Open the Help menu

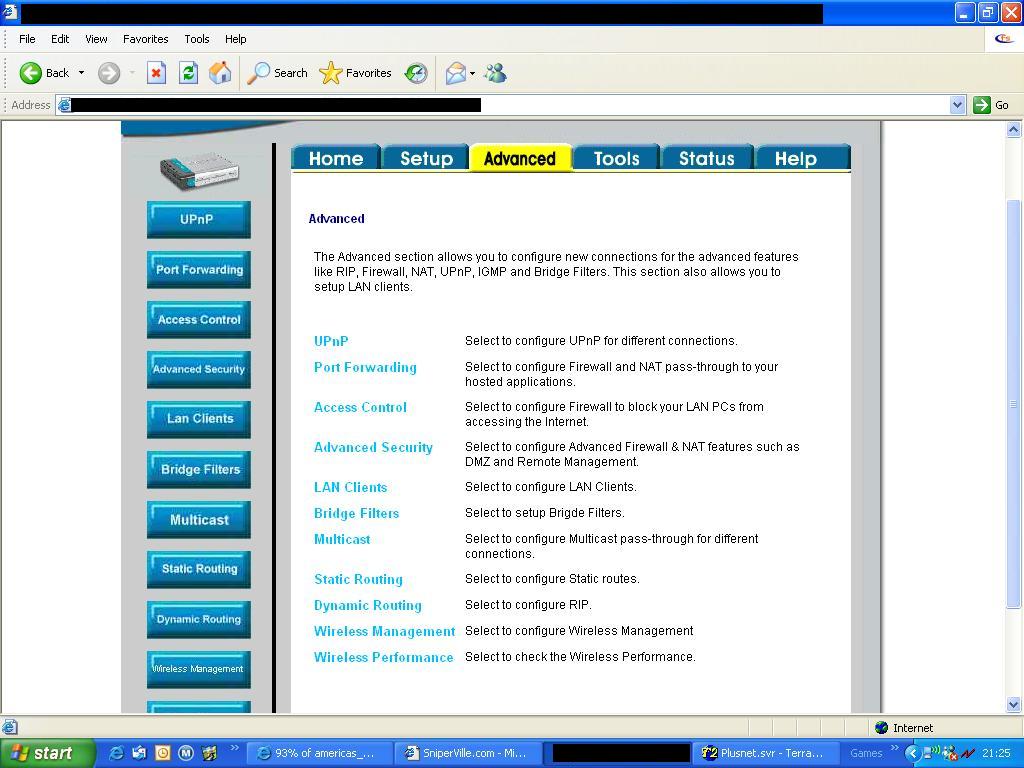[x=235, y=39]
